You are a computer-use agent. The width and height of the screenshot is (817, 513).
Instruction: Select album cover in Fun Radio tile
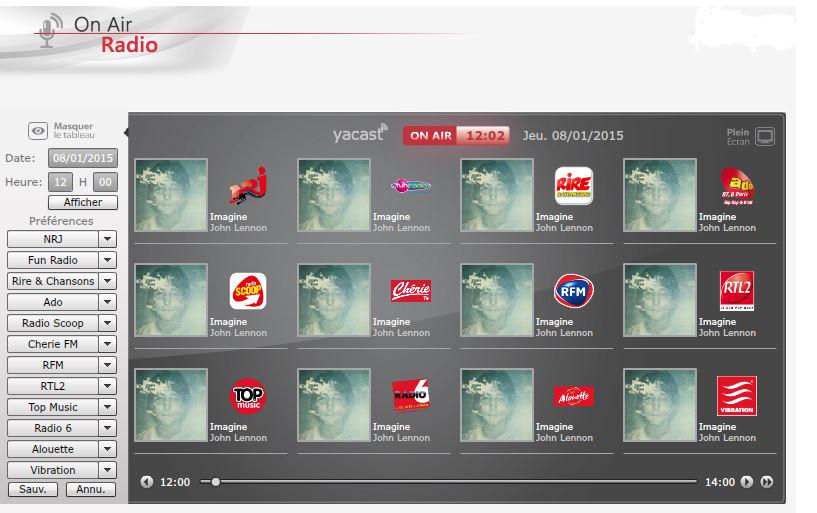click(x=334, y=195)
